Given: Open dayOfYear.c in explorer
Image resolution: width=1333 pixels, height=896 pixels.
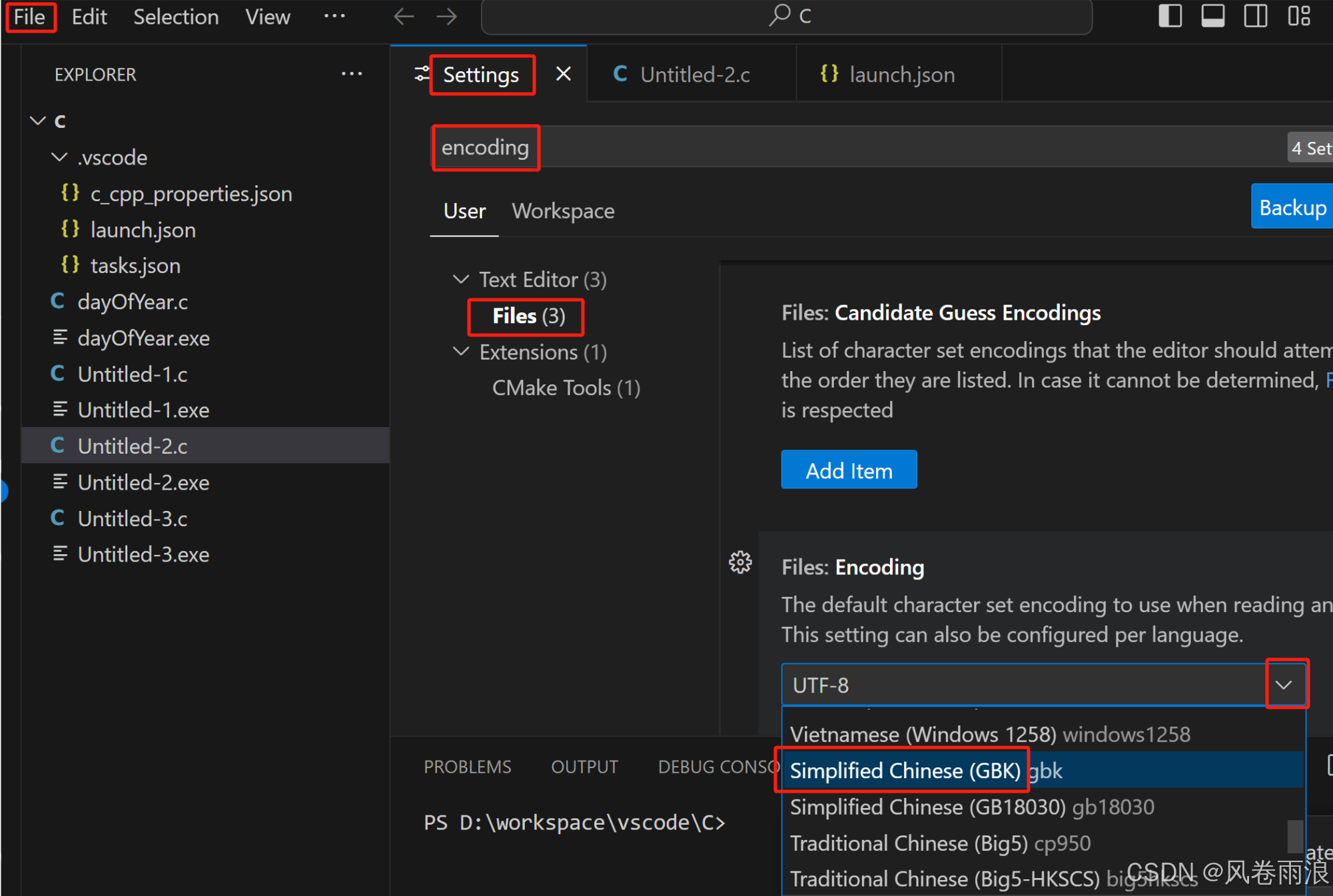Looking at the screenshot, I should coord(133,302).
